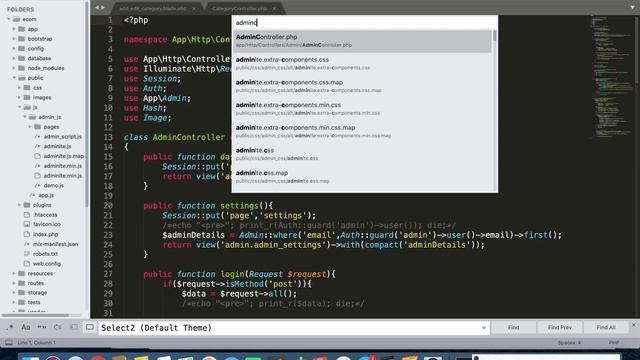Toggle whole word matching in find bar
Screen dimensions: 640x360
(42, 327)
